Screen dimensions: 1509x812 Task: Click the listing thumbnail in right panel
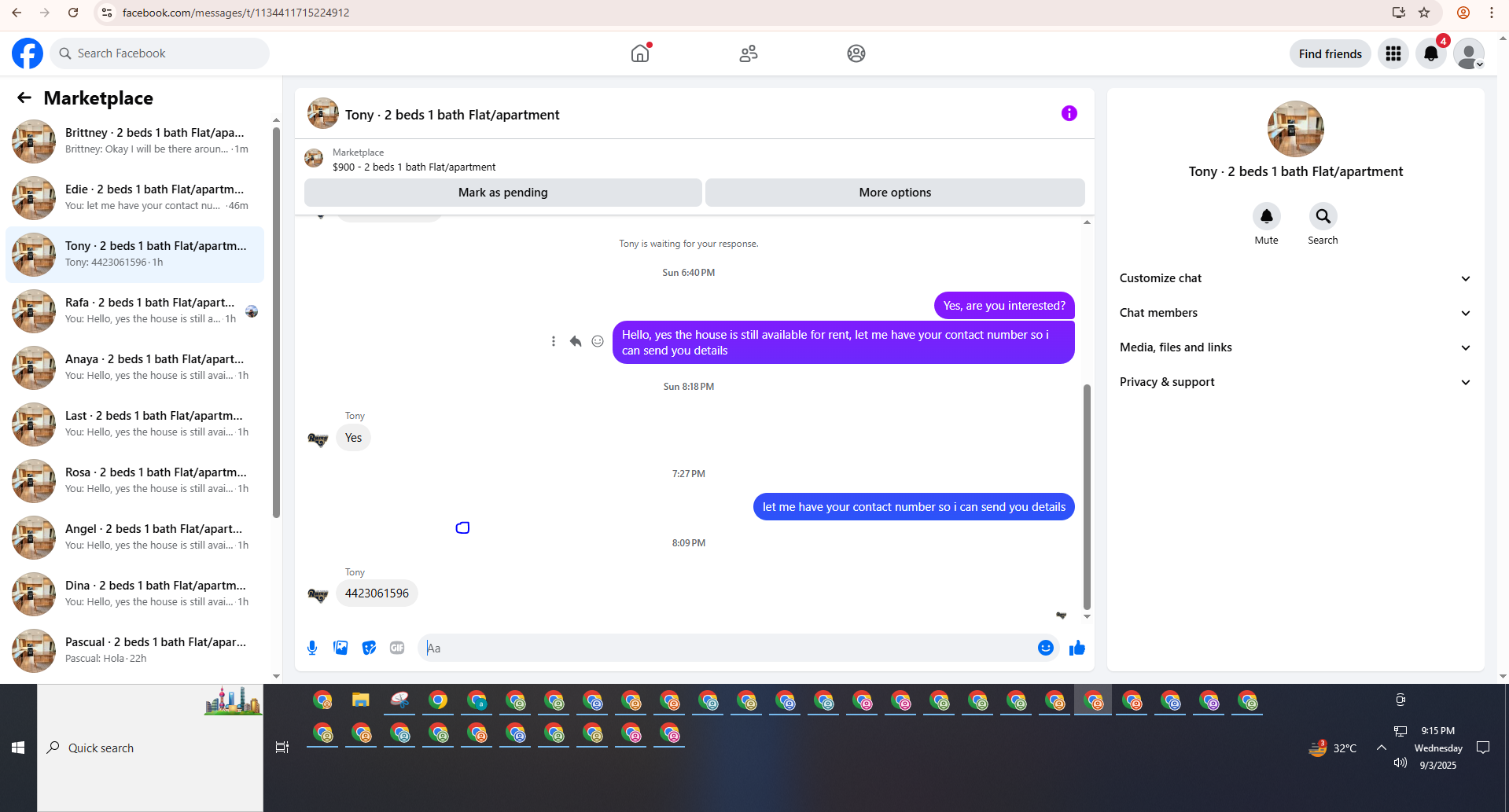[x=1295, y=129]
